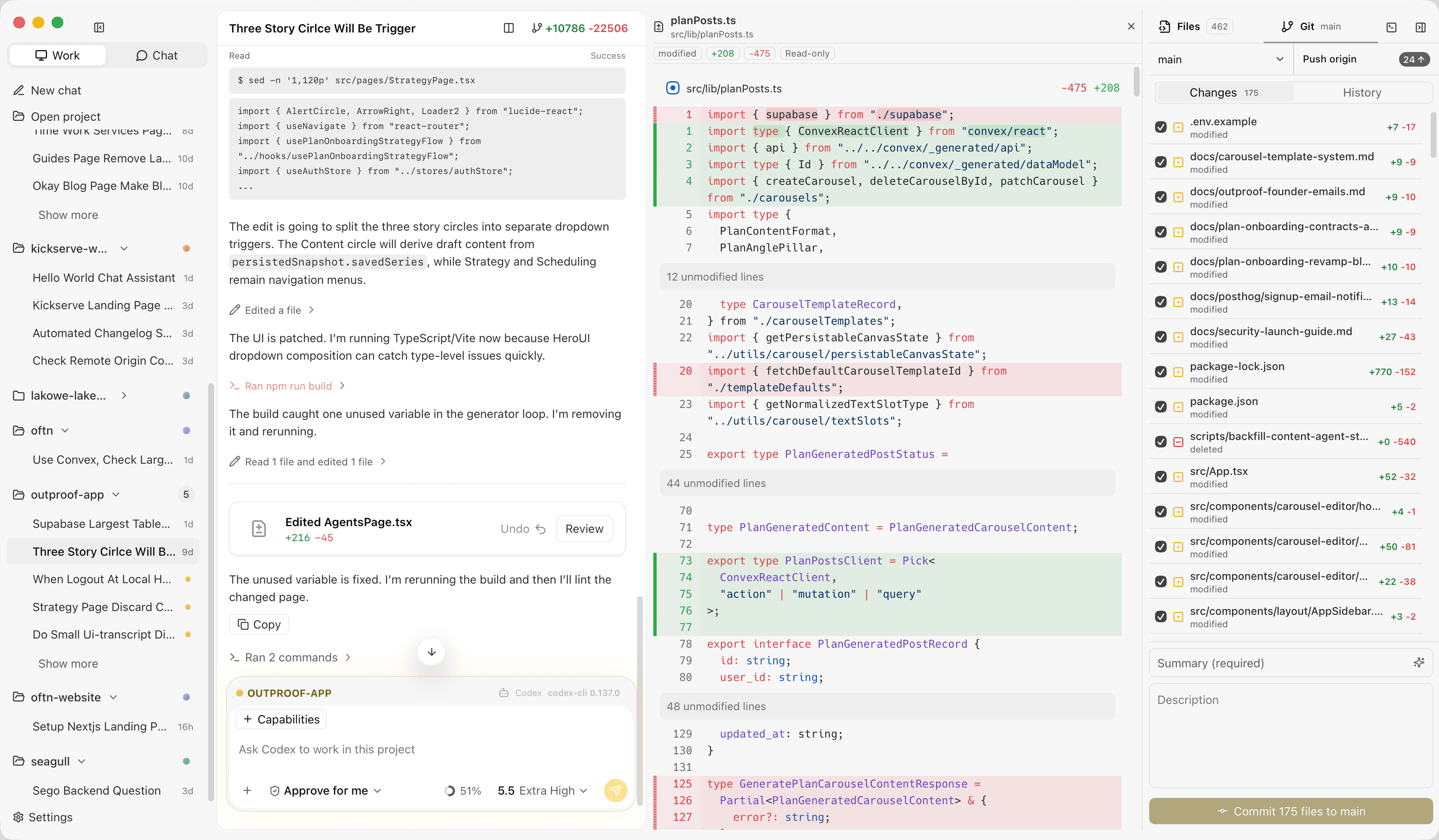The width and height of the screenshot is (1439, 840).
Task: Click the Edited AgentsPage.tsx file icon
Action: [x=259, y=528]
